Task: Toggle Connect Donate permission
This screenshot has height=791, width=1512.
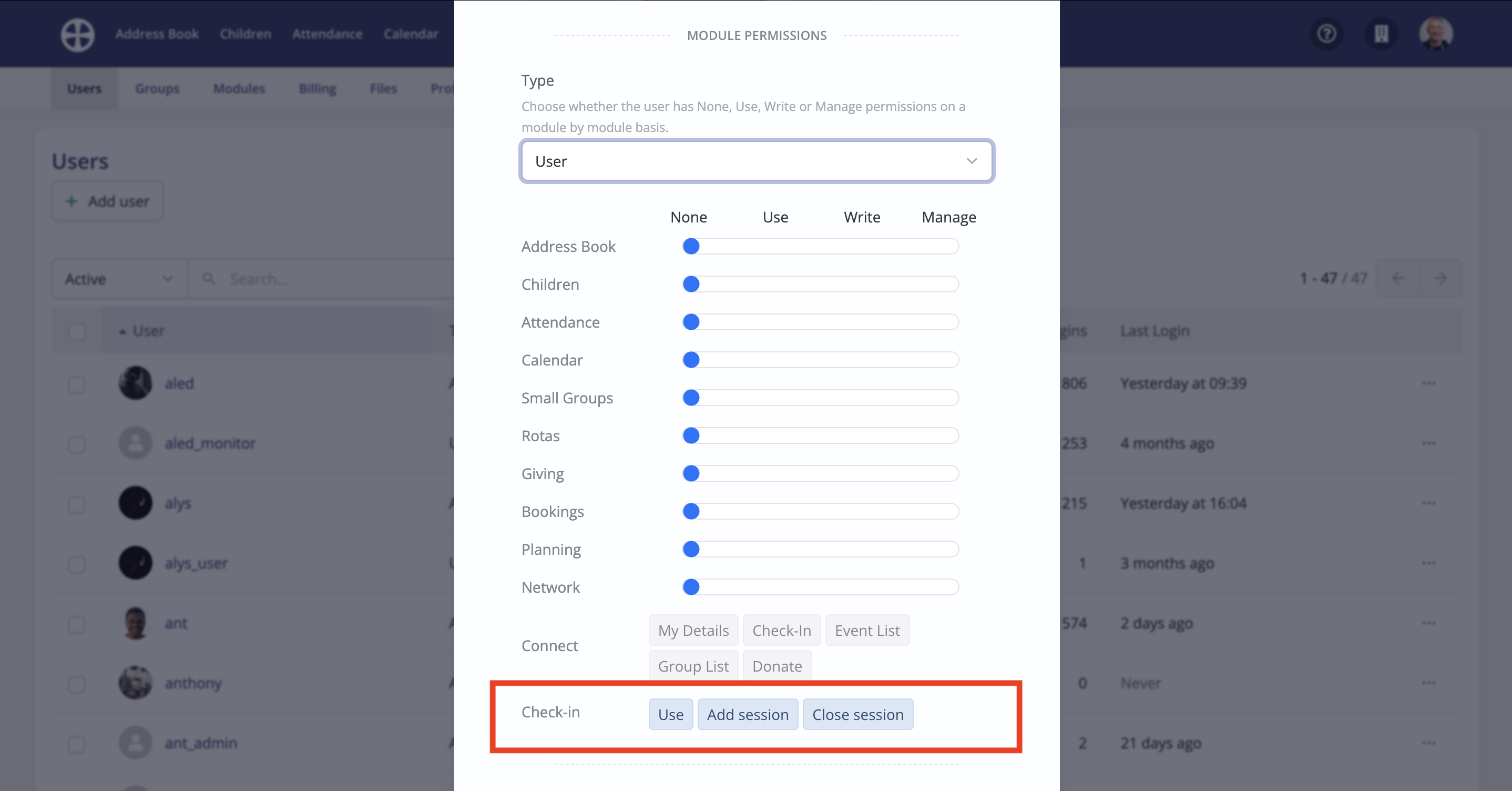Action: tap(777, 666)
